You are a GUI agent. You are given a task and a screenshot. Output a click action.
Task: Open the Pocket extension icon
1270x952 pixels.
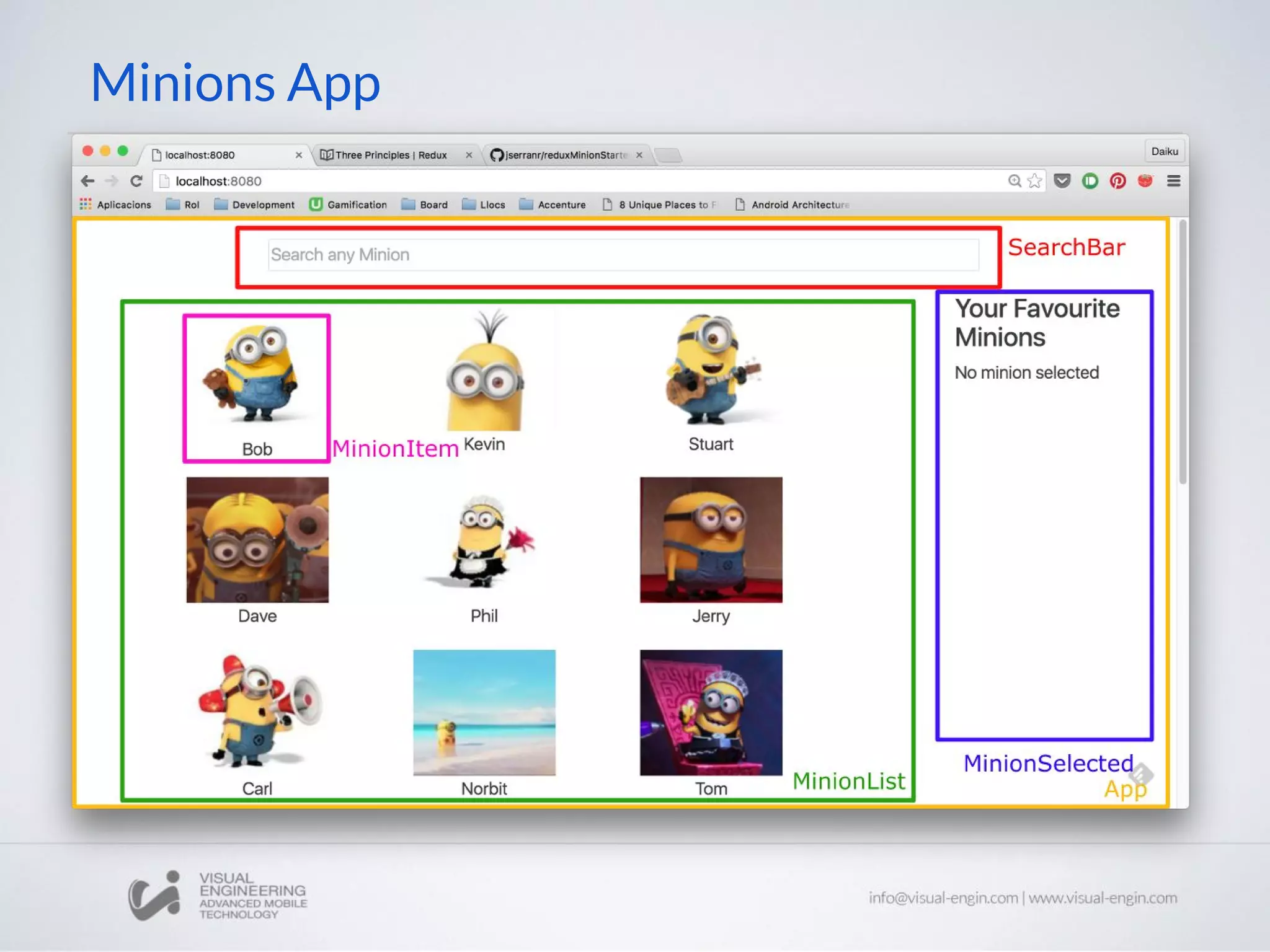pyautogui.click(x=1062, y=181)
